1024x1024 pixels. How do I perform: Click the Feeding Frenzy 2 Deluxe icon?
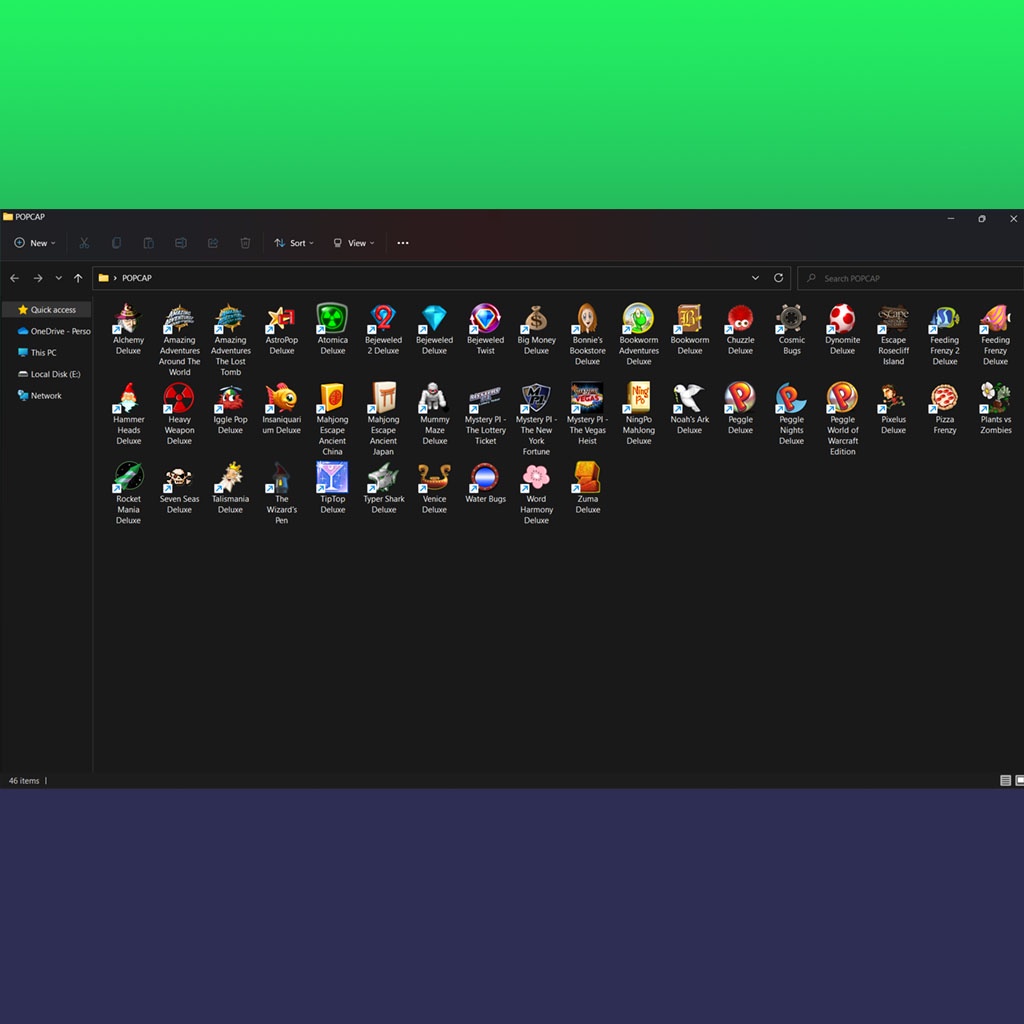(944, 319)
